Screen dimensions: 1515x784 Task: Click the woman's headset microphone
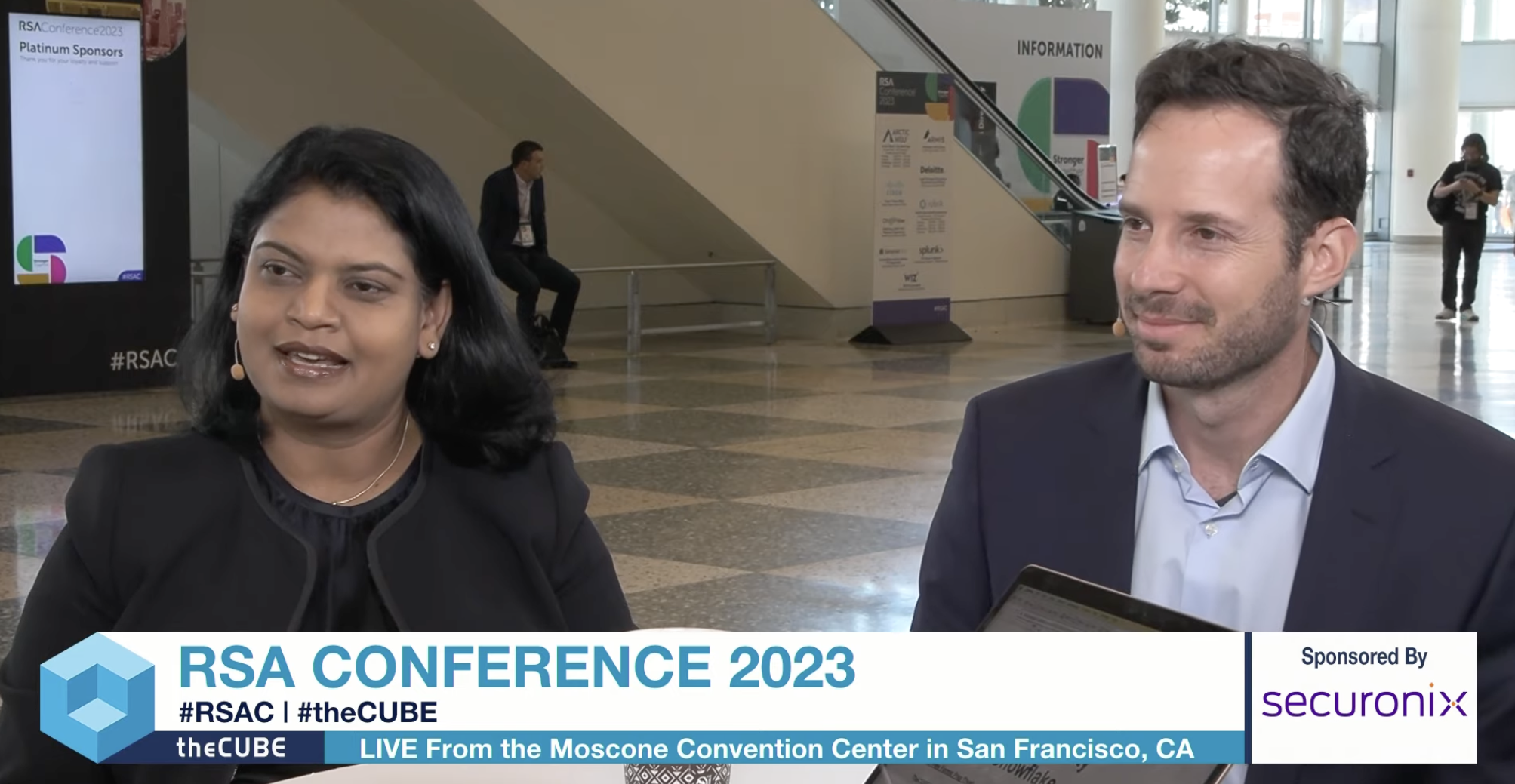pyautogui.click(x=238, y=370)
